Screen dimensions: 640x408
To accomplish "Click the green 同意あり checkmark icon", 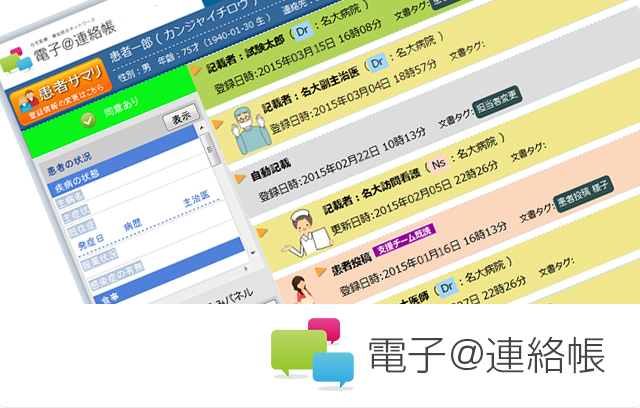I will 88,120.
